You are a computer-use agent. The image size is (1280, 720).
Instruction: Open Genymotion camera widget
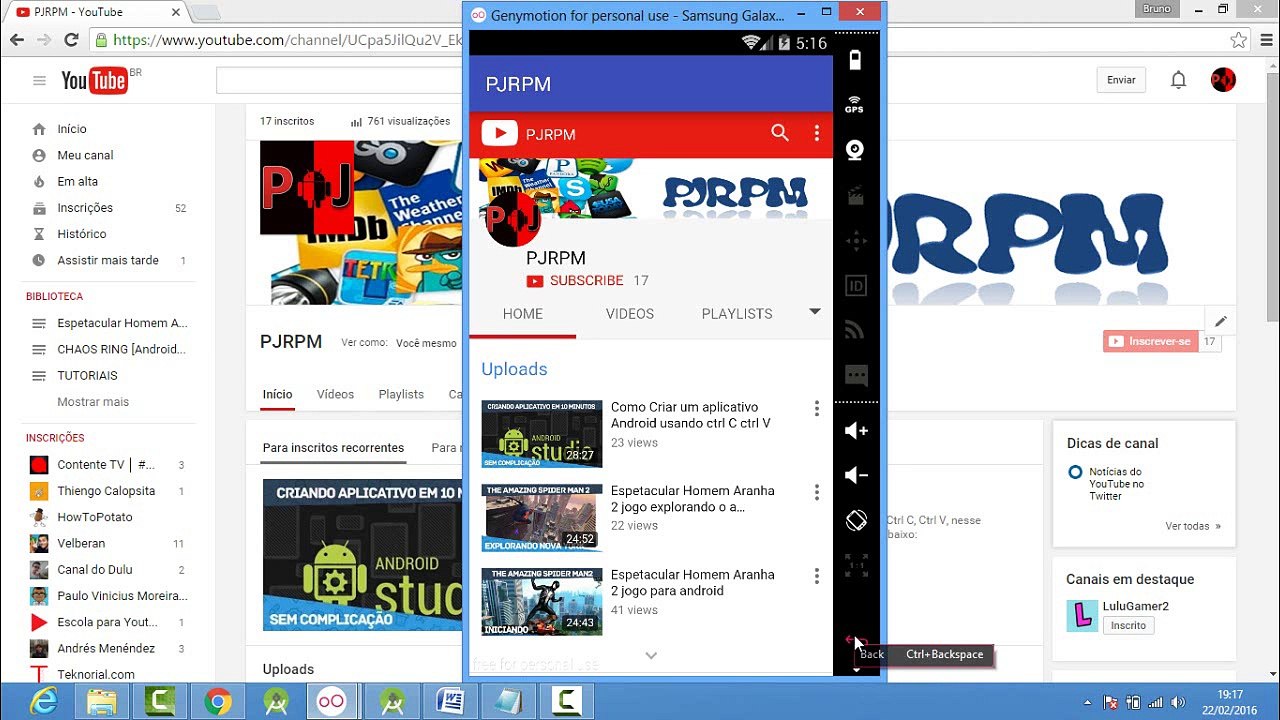tap(855, 150)
